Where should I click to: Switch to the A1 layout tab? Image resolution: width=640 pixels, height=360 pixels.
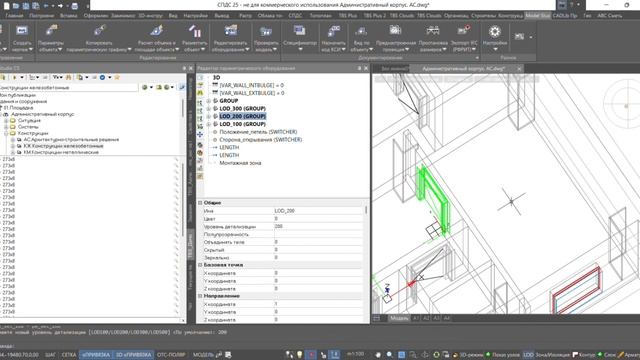coord(416,318)
